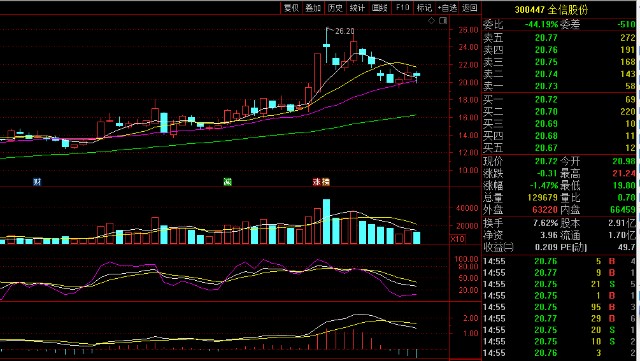The width and height of the screenshot is (640, 361).
Task: Select the 画线 draw line tool
Action: click(x=379, y=8)
